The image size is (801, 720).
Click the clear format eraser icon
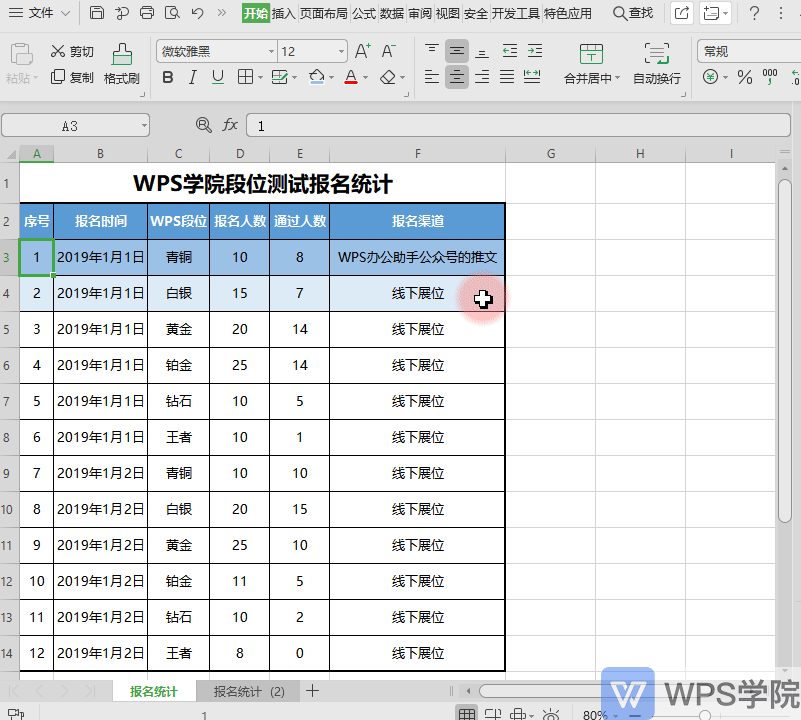tap(388, 77)
